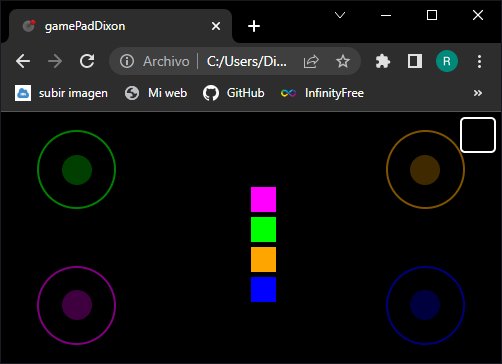Open a new tab with plus button
The height and width of the screenshot is (364, 502).
point(254,26)
